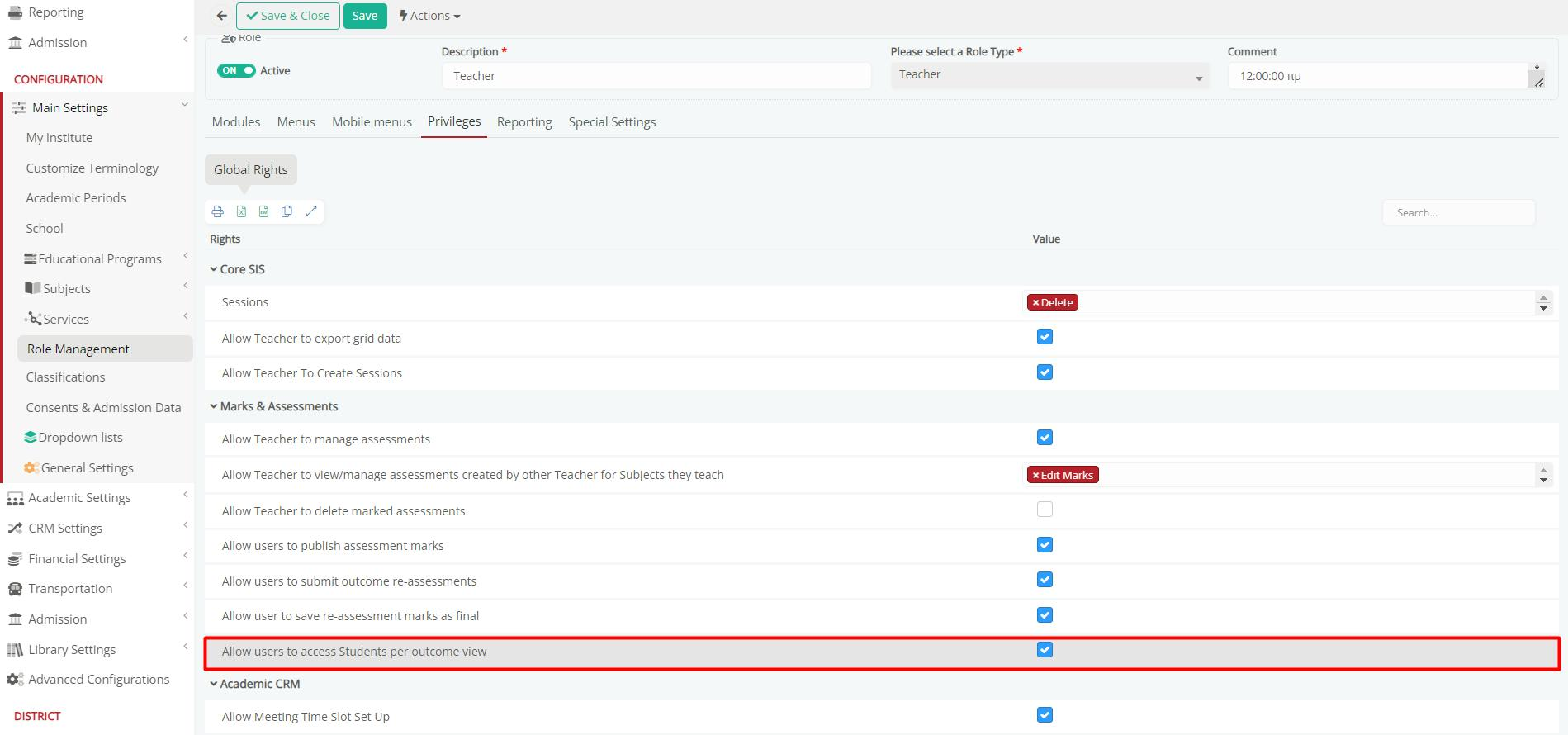1568x735 pixels.
Task: Uncheck Allow users to publish assessment marks
Action: (x=1045, y=545)
